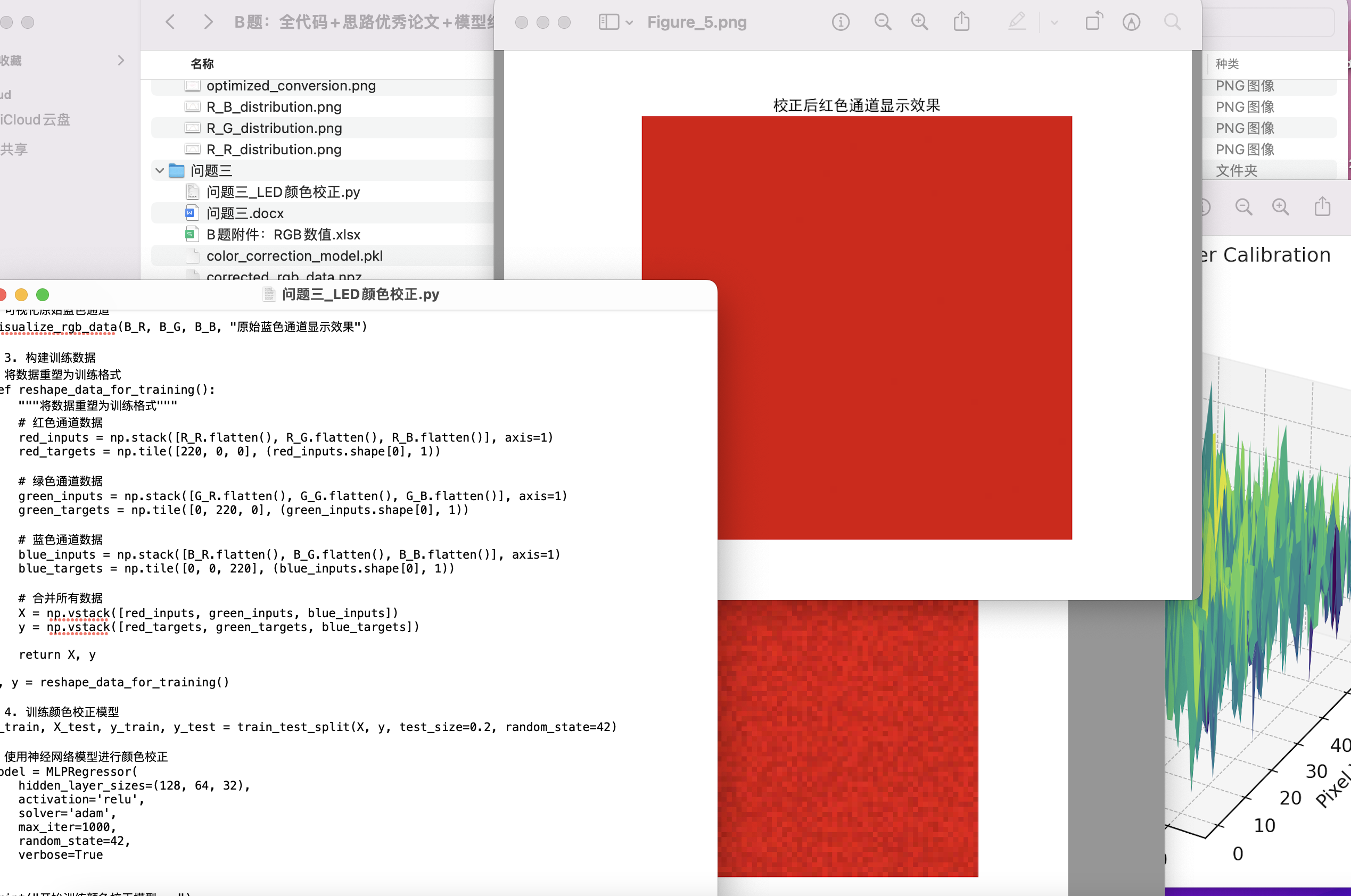Select the color_correction_model.pkl file

294,255
